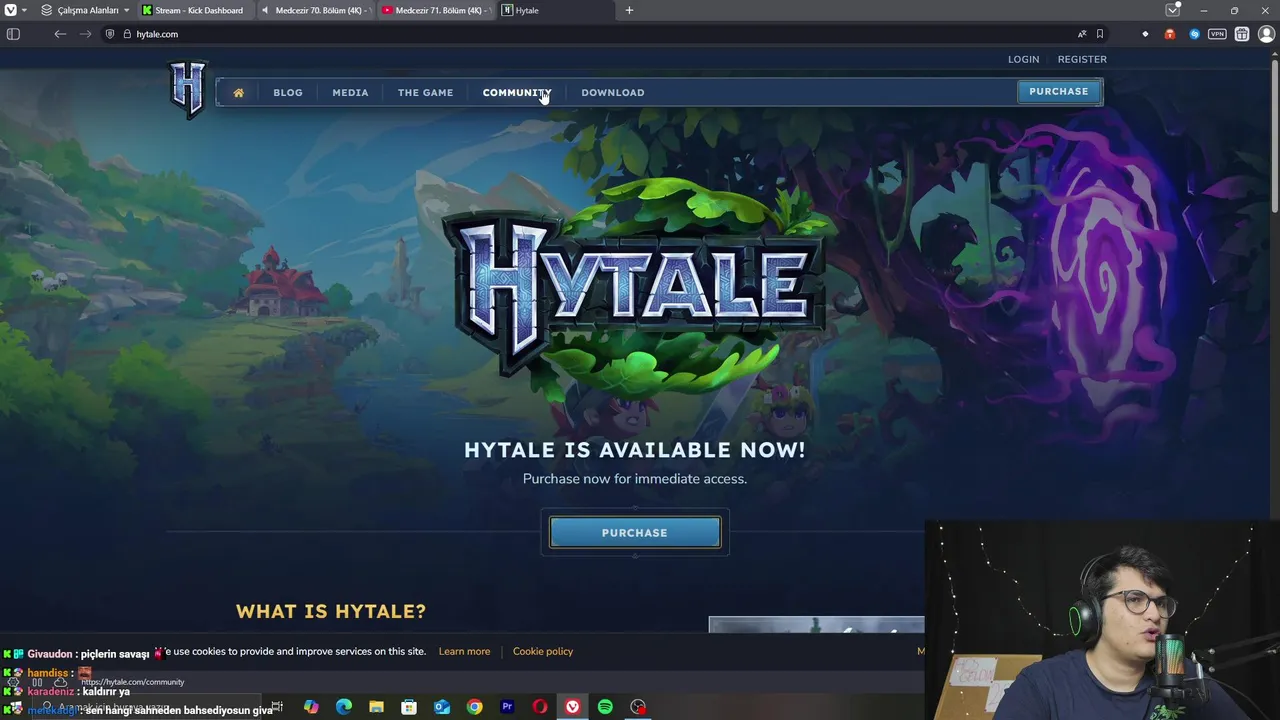Open Adobe Premiere Pro from taskbar
Image resolution: width=1280 pixels, height=720 pixels.
click(507, 707)
